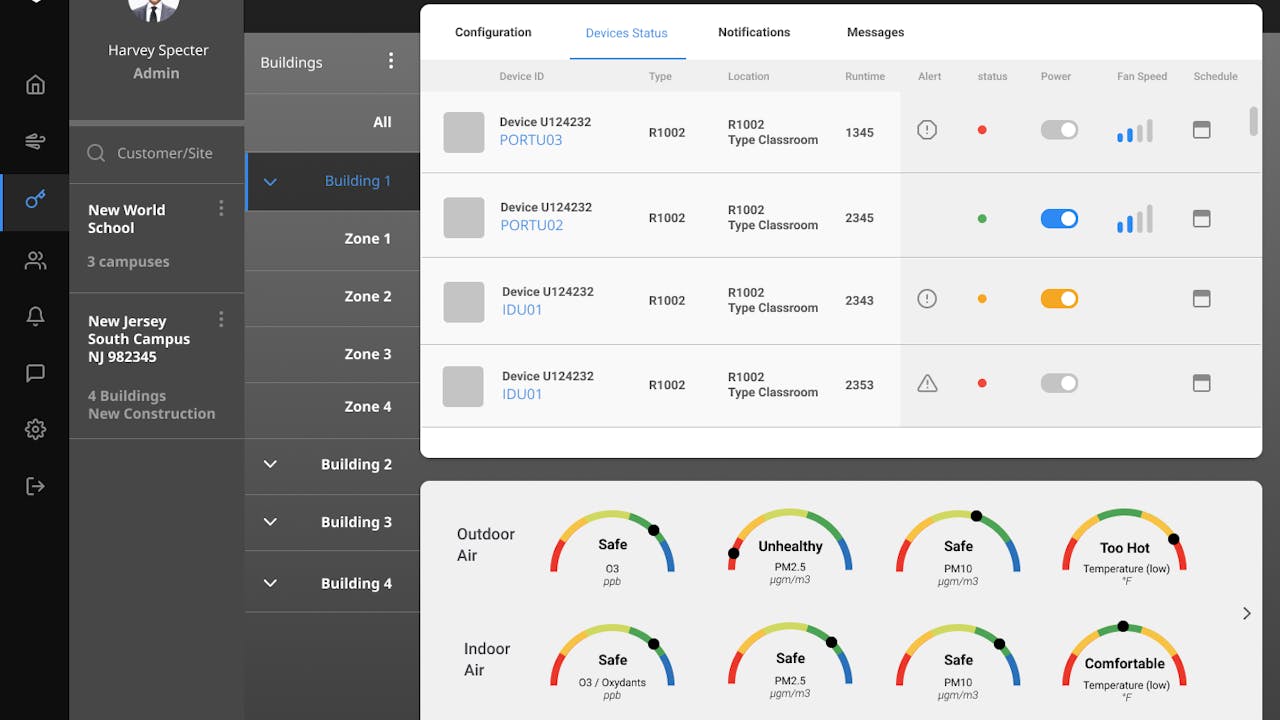The height and width of the screenshot is (720, 1280).
Task: Switch to the Notifications tab
Action: point(754,32)
